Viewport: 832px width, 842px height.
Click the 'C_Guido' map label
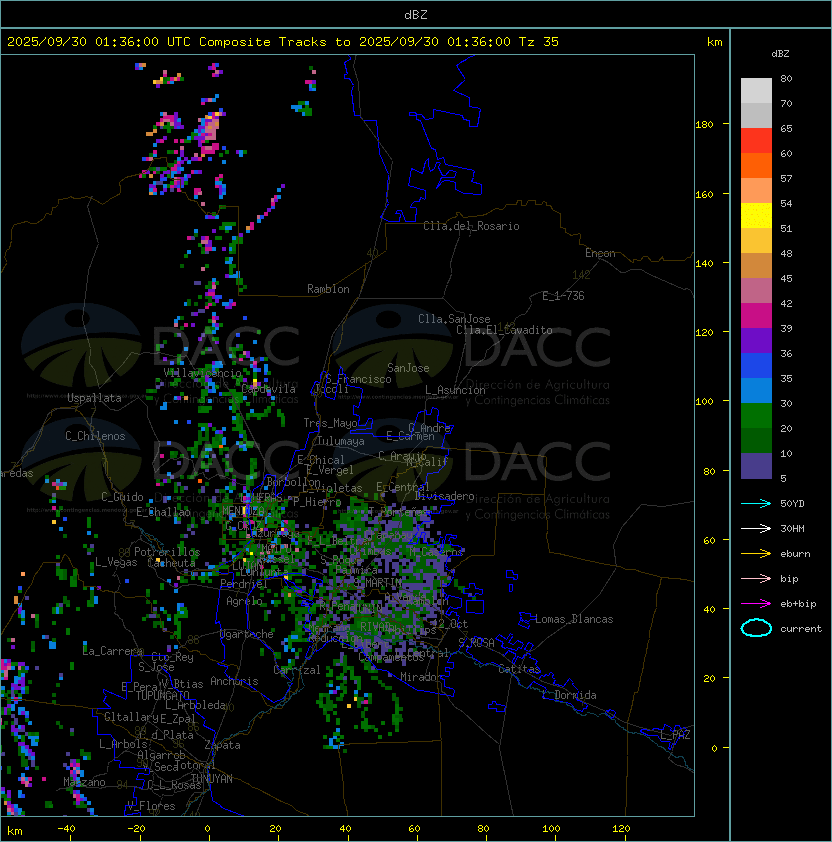pyautogui.click(x=122, y=497)
